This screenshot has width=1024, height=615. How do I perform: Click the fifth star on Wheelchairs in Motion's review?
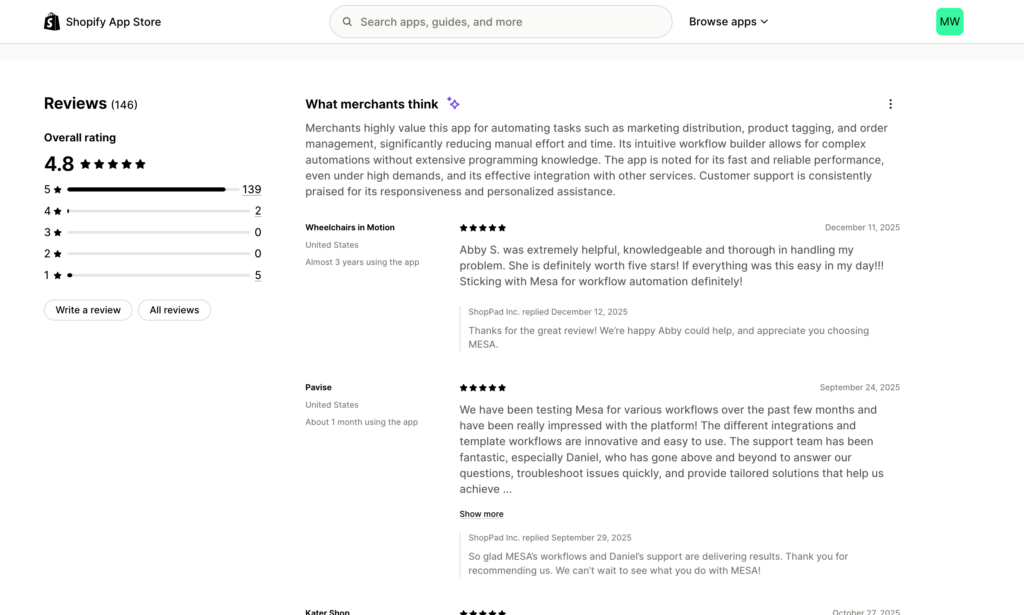pyautogui.click(x=504, y=227)
